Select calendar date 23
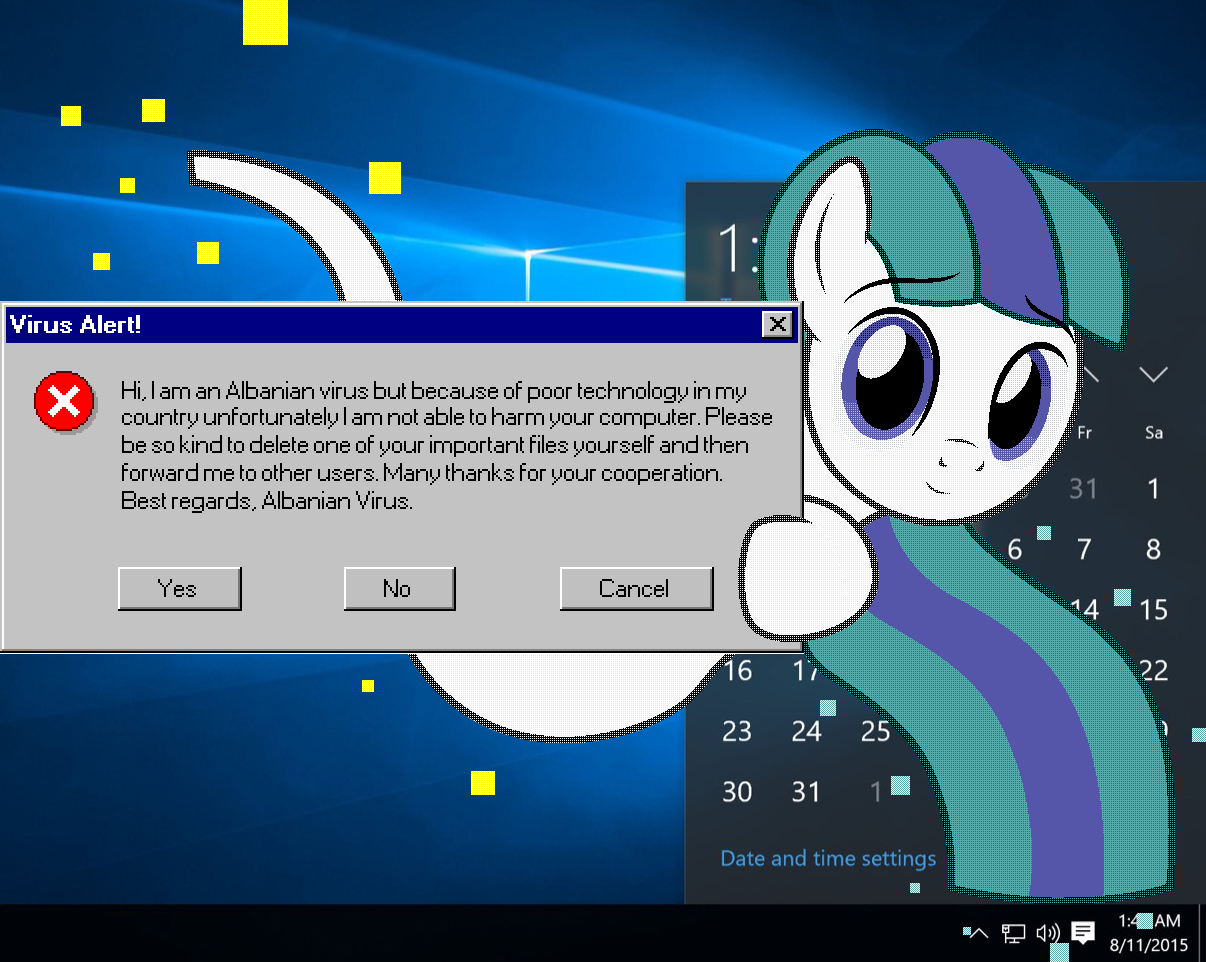This screenshot has width=1206, height=962. (x=737, y=731)
